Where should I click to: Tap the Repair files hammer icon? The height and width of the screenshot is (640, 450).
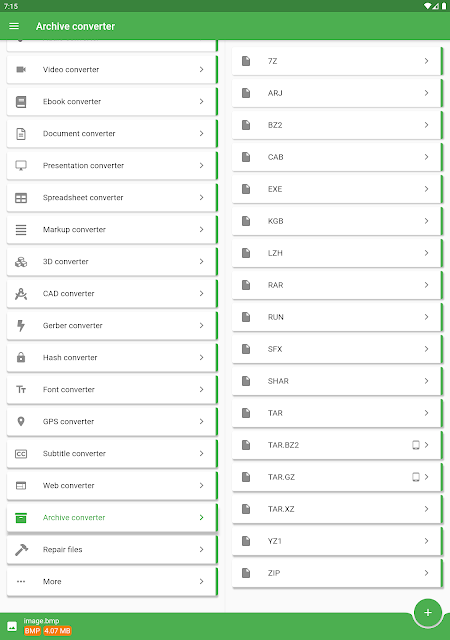click(21, 549)
